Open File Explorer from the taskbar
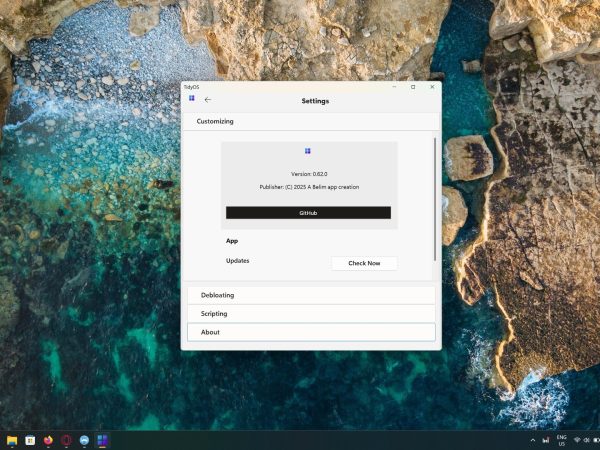Image resolution: width=600 pixels, height=450 pixels. [x=12, y=440]
